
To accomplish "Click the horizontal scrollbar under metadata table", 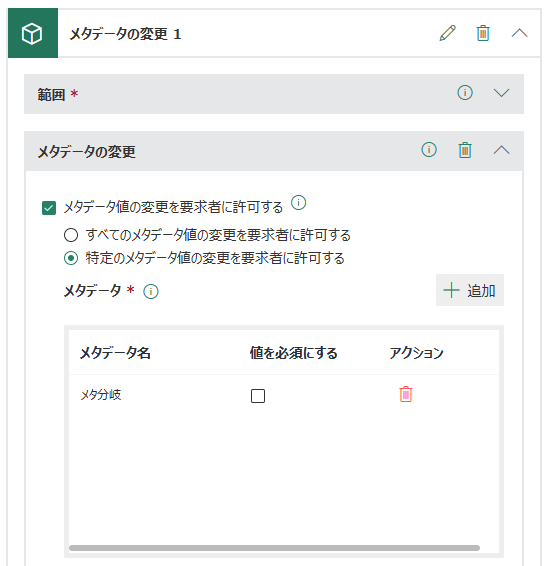I will click(x=274, y=548).
